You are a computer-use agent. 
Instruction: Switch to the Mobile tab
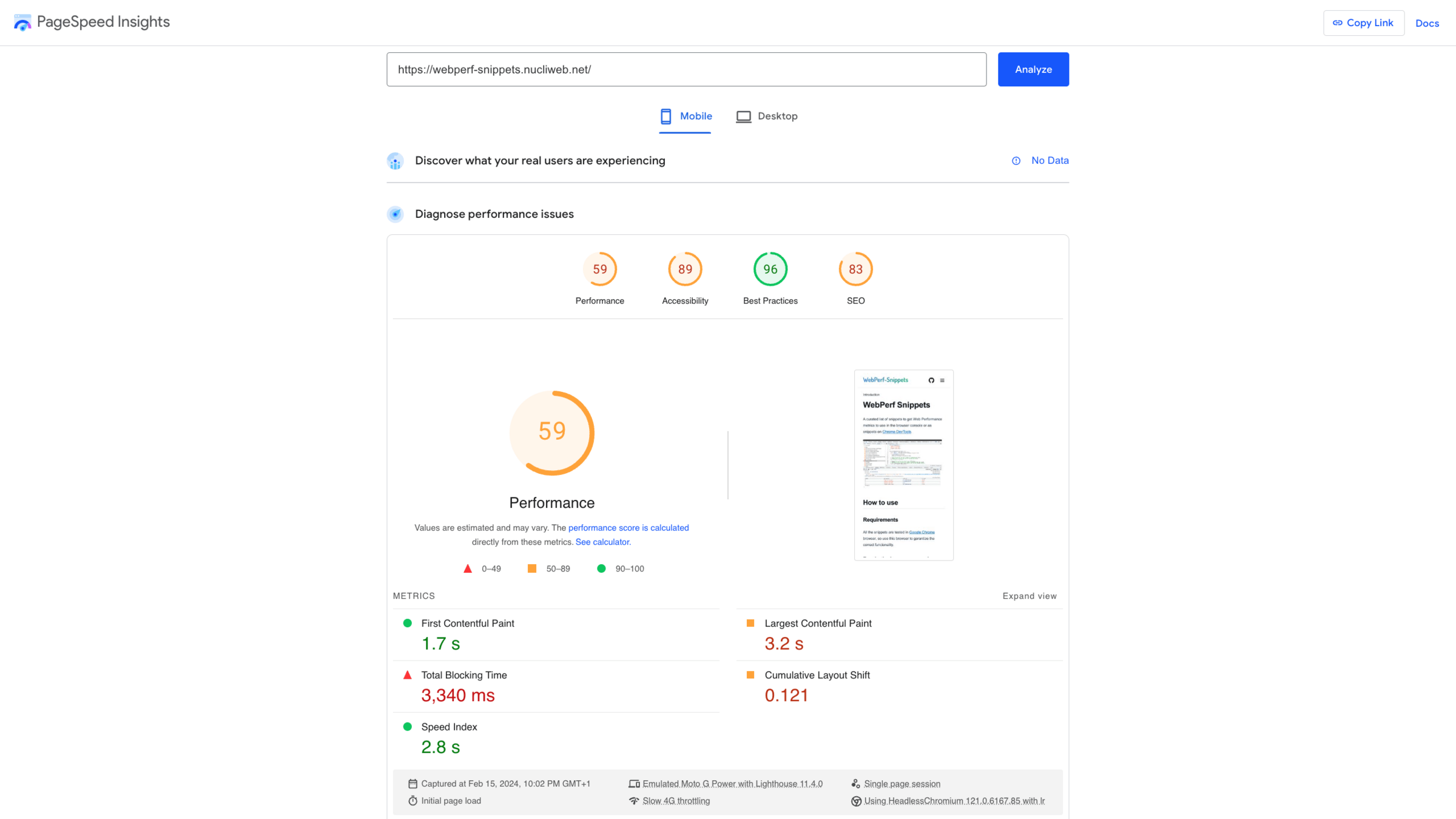click(686, 116)
